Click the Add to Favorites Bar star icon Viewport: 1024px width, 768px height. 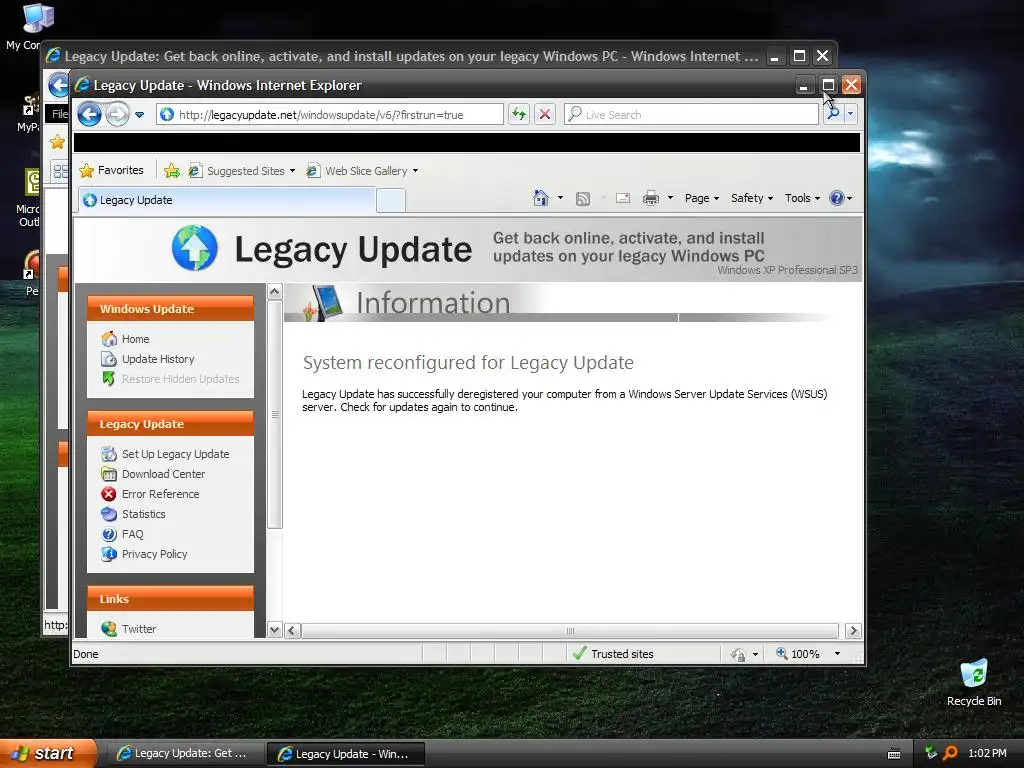coord(172,170)
